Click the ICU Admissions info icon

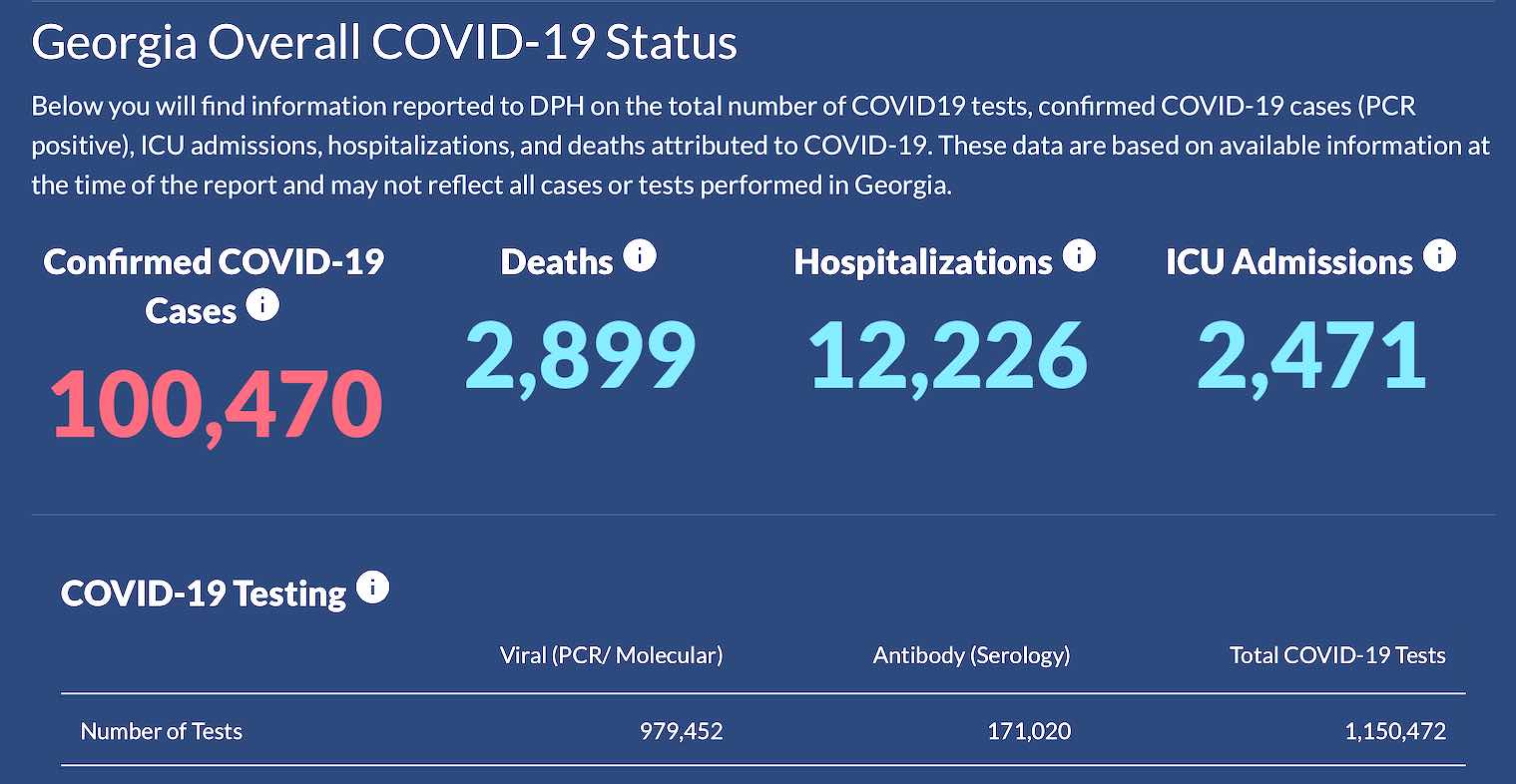click(x=1441, y=255)
